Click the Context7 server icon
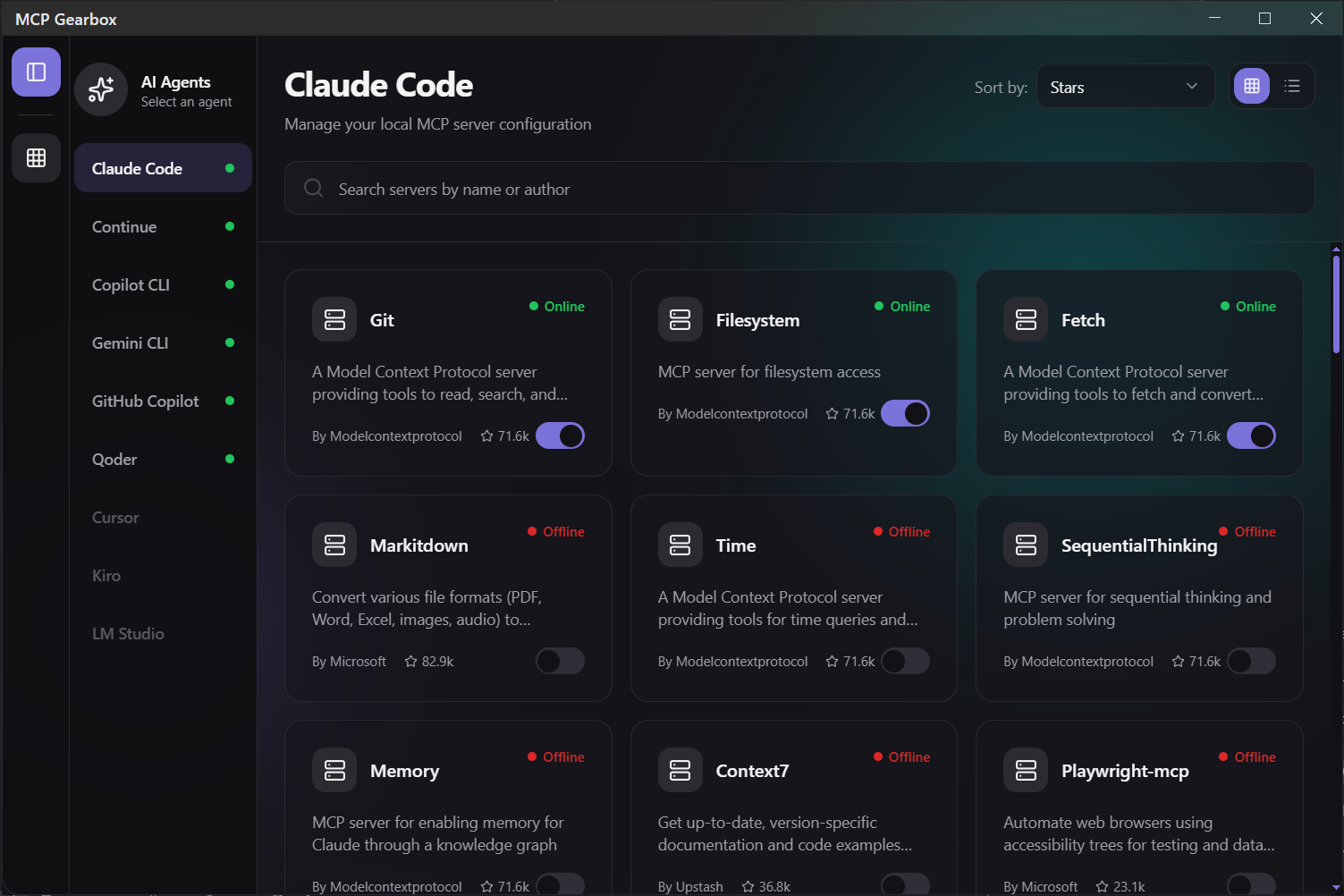 pyautogui.click(x=680, y=770)
